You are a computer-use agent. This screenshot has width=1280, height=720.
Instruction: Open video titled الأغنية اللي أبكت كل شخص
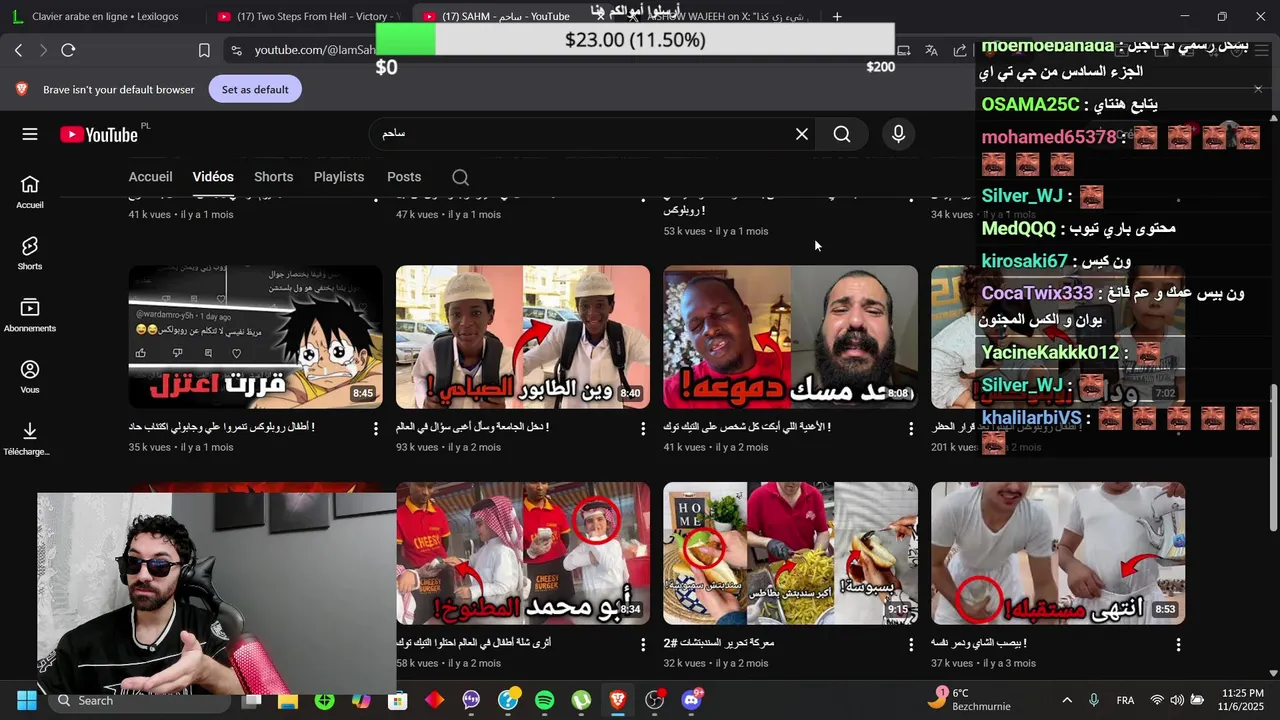747,427
